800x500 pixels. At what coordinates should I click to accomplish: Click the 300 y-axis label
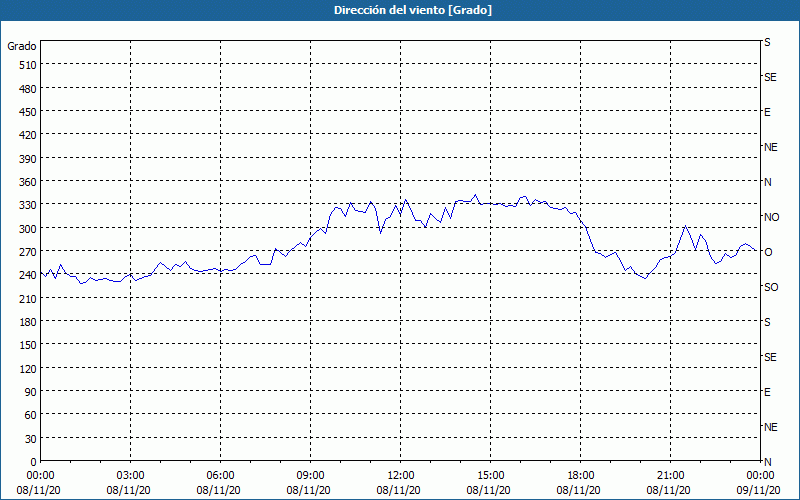[x=28, y=229]
